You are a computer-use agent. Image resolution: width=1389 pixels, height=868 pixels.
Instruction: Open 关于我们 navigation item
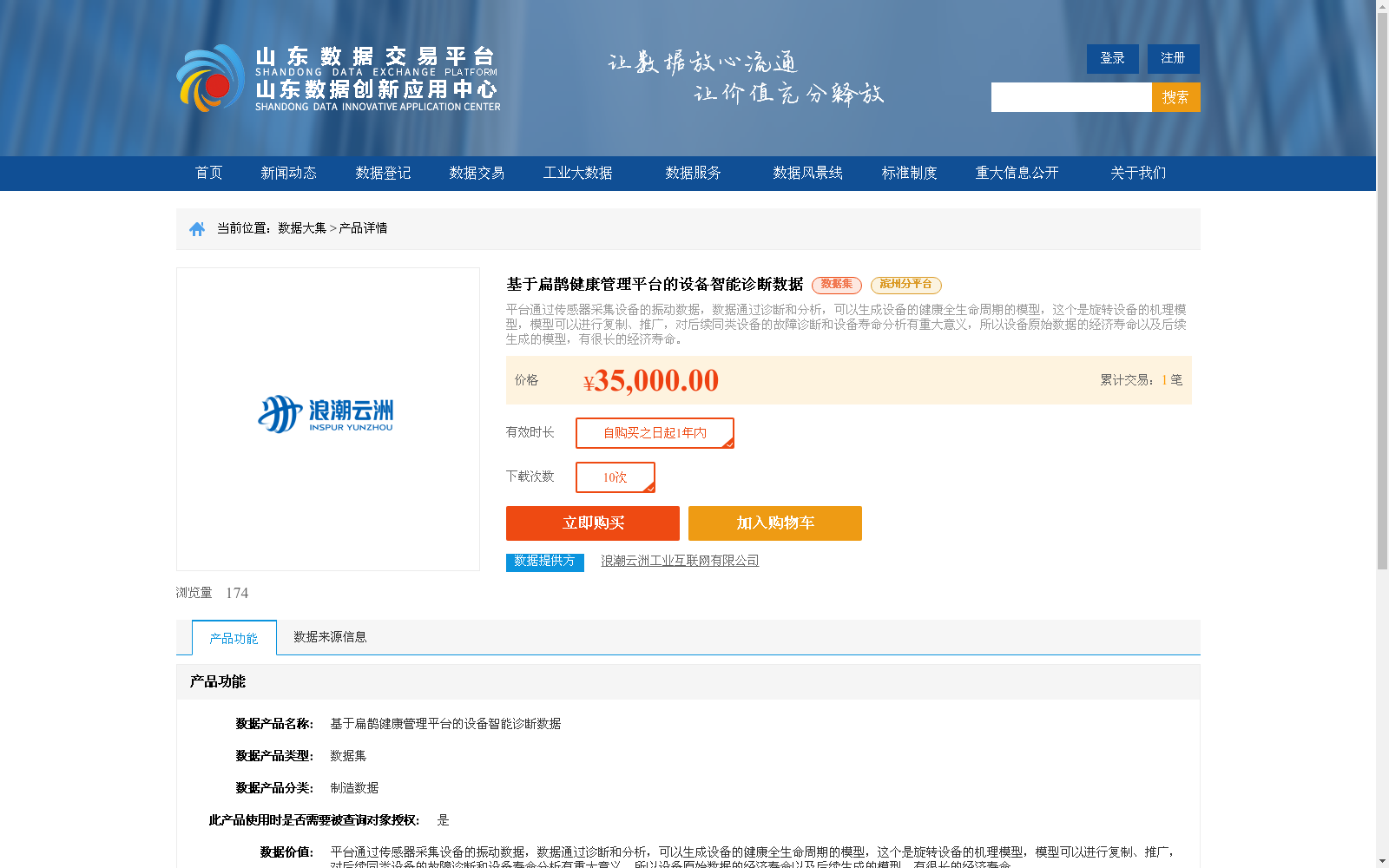point(1138,173)
